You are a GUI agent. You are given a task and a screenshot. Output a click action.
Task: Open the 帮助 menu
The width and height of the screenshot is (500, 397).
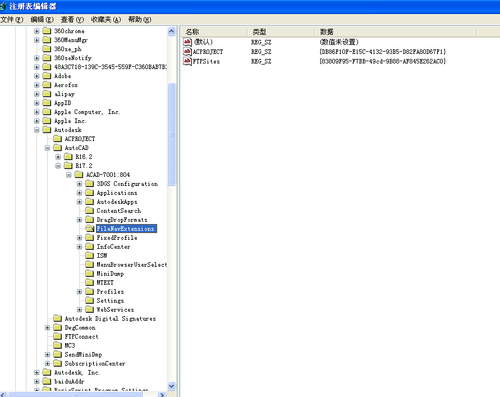(x=140, y=20)
